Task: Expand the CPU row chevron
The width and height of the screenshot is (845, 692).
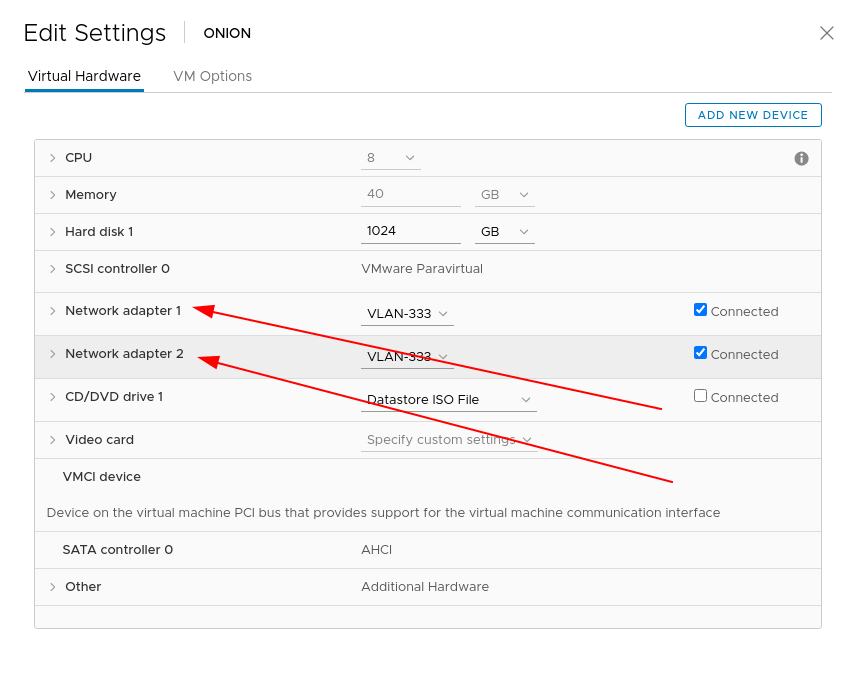Action: coord(52,158)
